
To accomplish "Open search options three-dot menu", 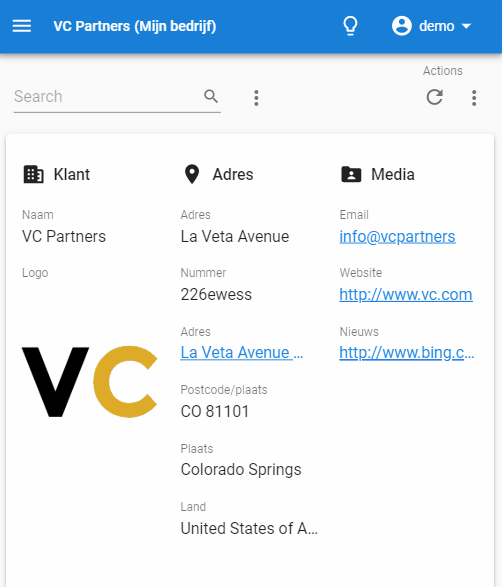I will coord(256,98).
